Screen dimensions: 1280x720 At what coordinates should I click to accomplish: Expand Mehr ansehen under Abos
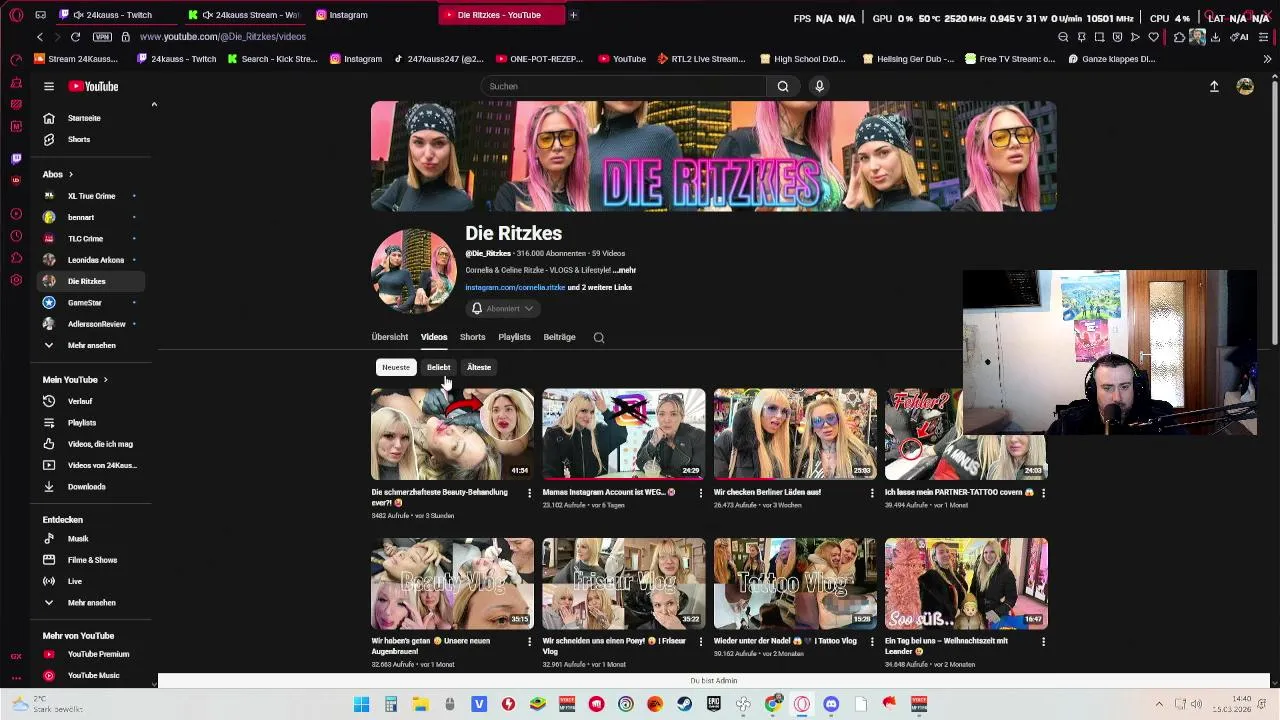91,345
